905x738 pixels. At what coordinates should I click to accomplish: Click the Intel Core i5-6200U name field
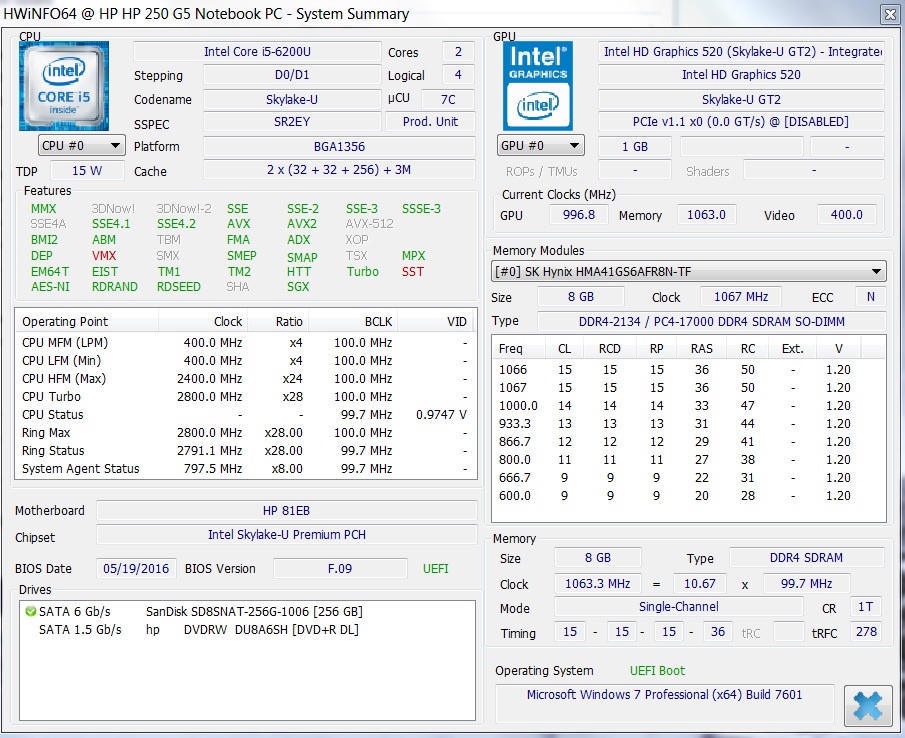(x=257, y=51)
